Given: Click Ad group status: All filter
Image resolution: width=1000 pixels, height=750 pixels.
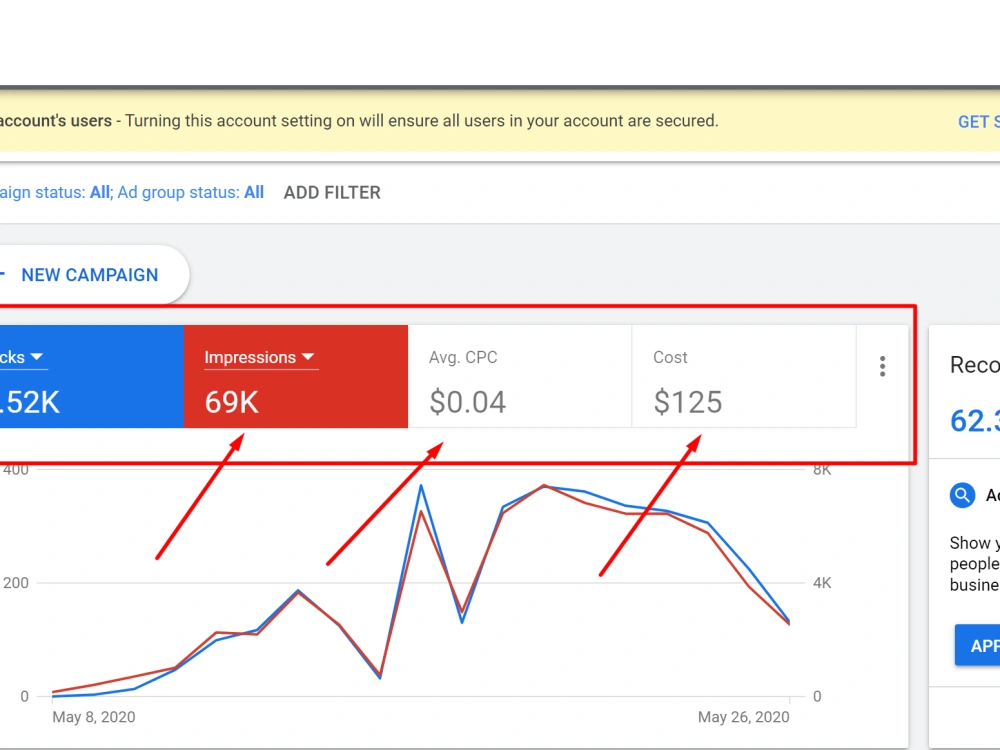Looking at the screenshot, I should 191,193.
